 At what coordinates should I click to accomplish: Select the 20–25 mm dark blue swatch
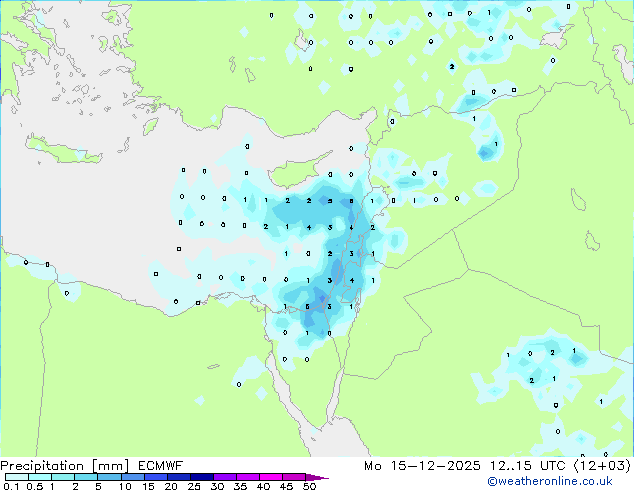[x=178, y=477]
